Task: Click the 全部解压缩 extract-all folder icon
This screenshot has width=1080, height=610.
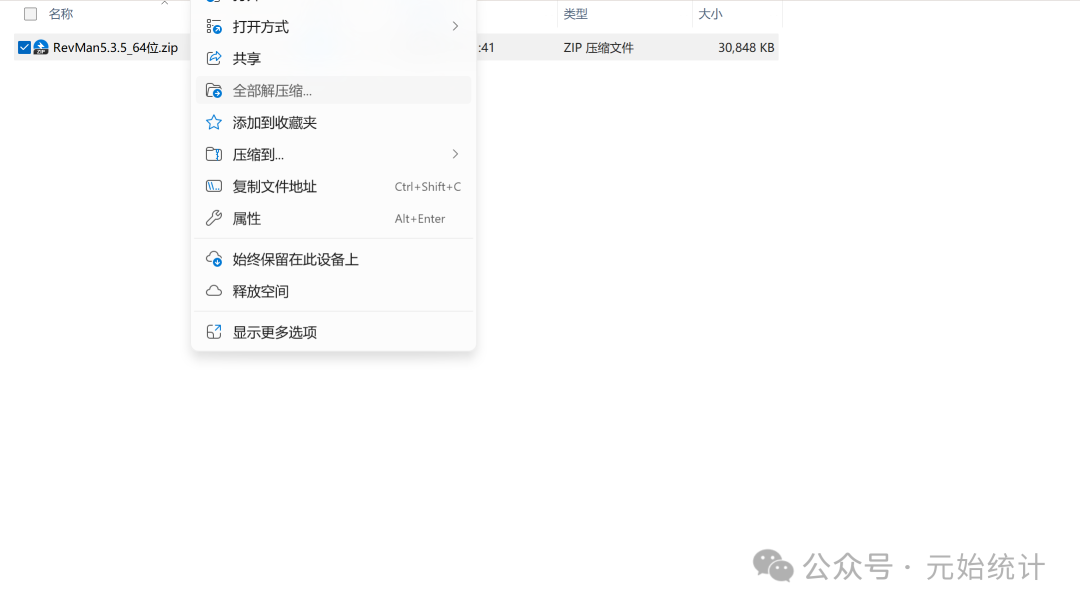Action: pyautogui.click(x=213, y=90)
